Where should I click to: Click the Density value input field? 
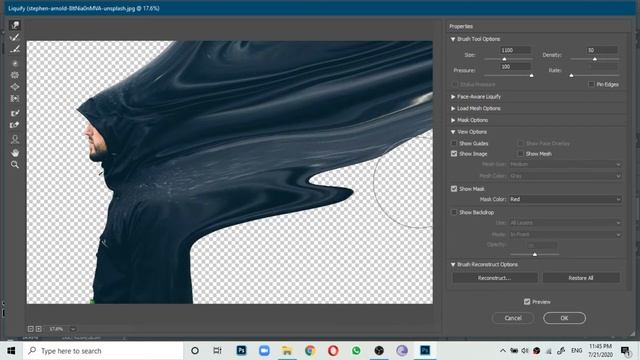pos(602,50)
